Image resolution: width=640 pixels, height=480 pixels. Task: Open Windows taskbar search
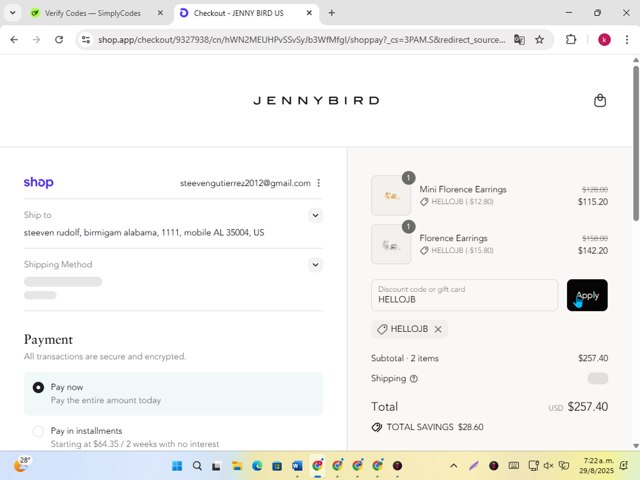(197, 466)
